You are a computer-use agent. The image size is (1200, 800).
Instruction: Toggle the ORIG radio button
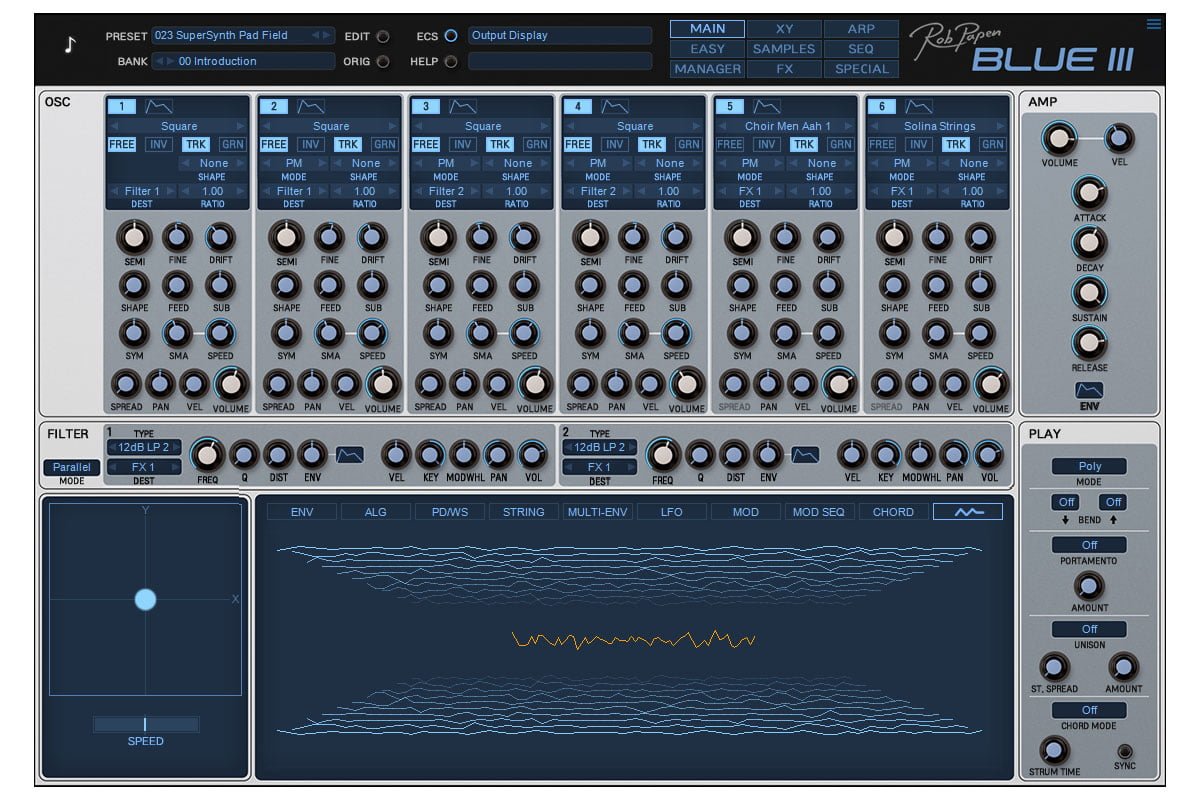click(383, 62)
